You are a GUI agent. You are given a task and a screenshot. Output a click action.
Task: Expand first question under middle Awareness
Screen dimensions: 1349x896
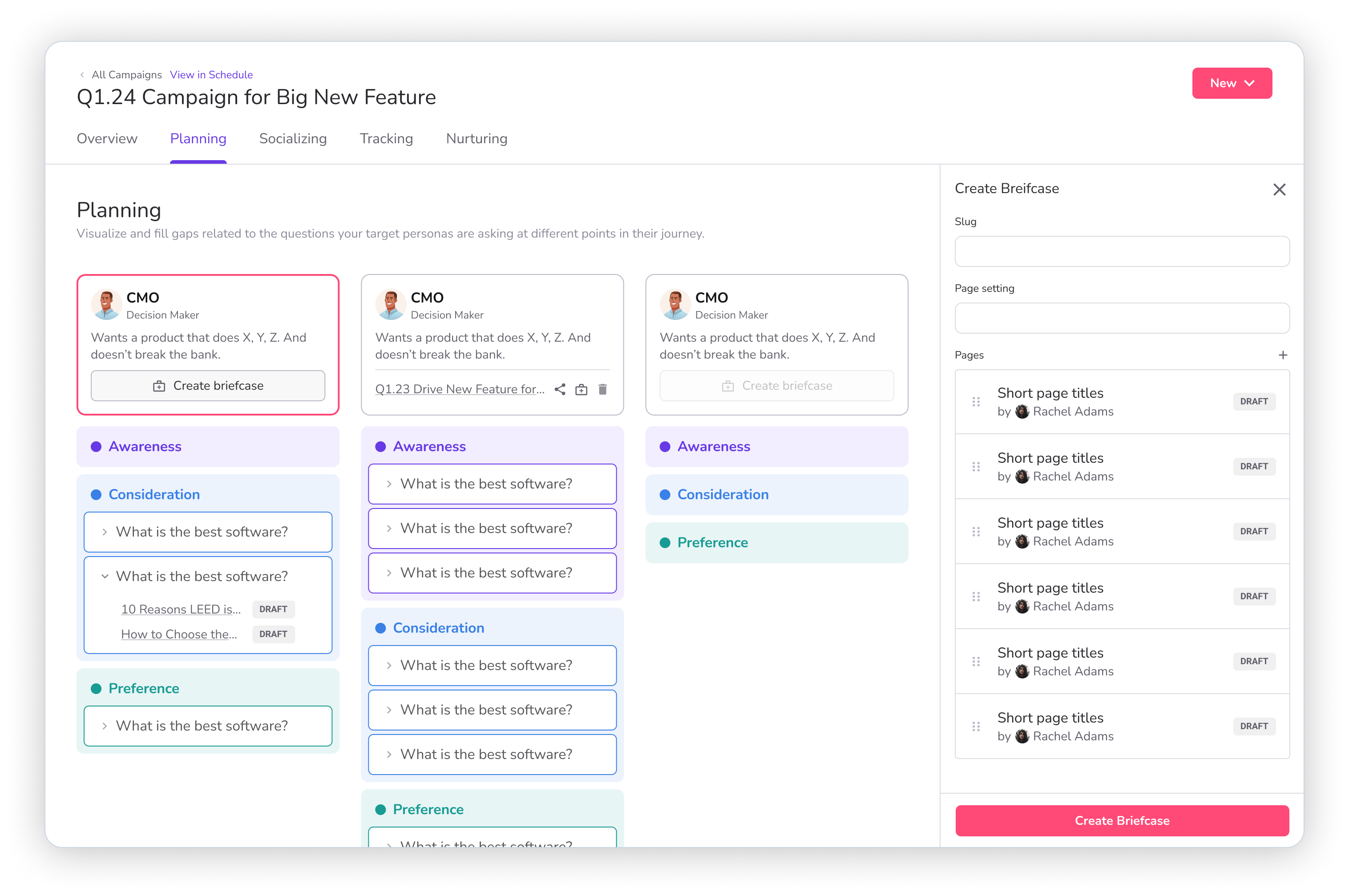coord(389,484)
